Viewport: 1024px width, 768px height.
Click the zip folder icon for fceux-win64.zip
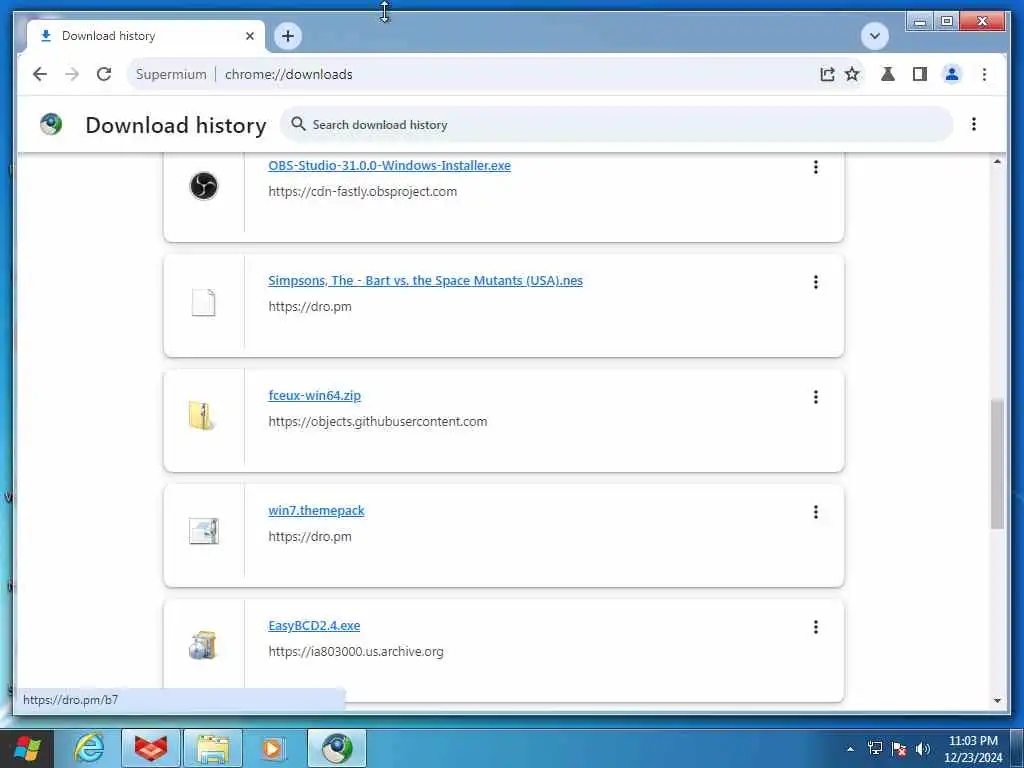click(202, 416)
